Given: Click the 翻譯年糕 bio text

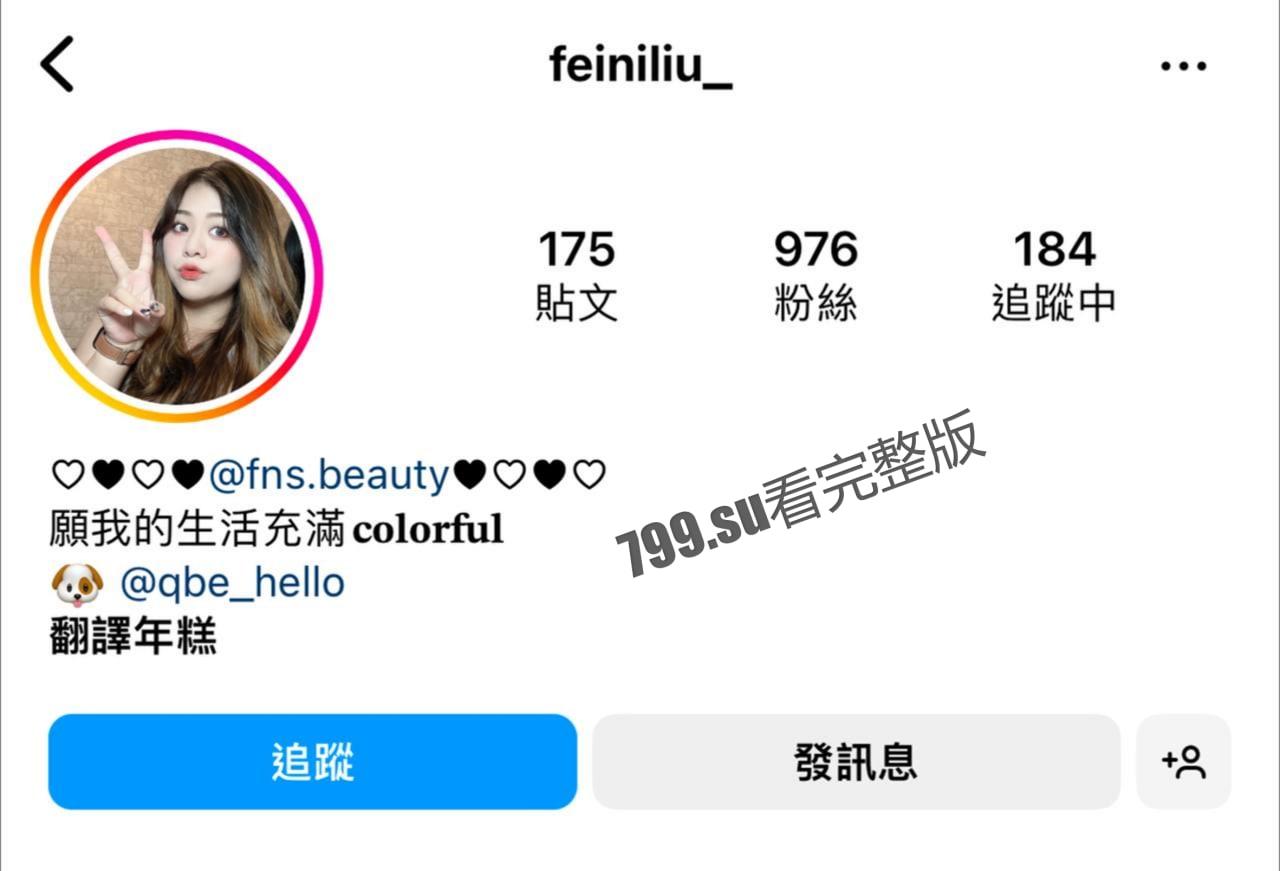Looking at the screenshot, I should 133,636.
